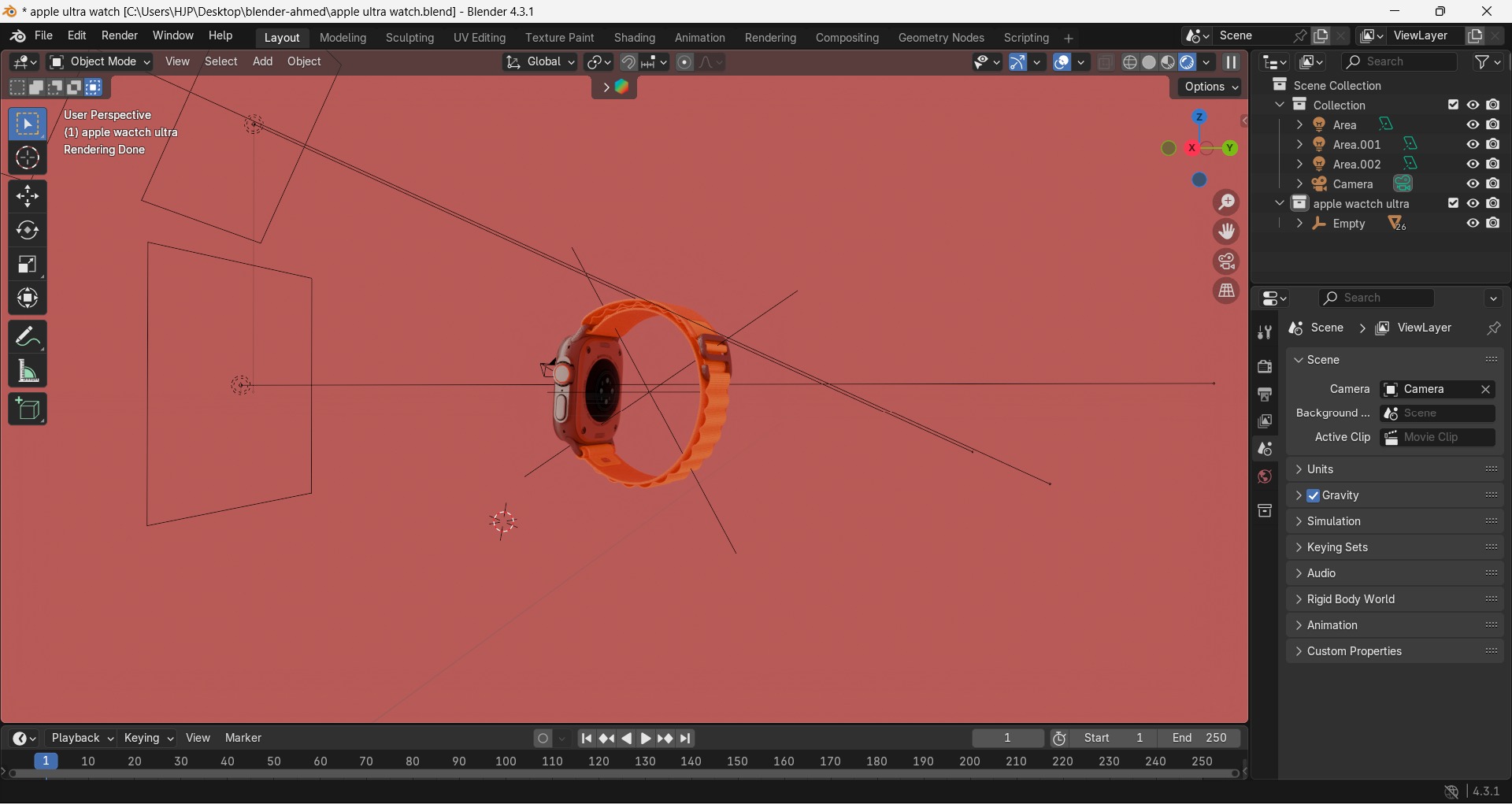Open the Output properties tab

point(1265,395)
